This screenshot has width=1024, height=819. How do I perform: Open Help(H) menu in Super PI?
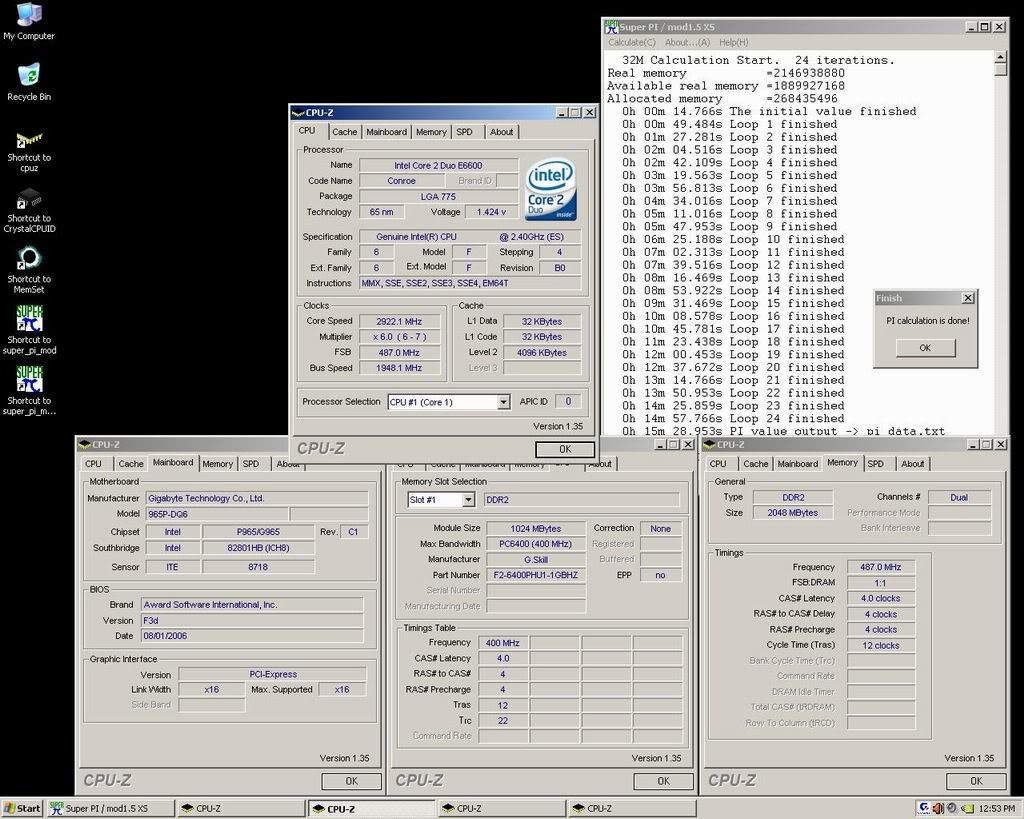pyautogui.click(x=733, y=42)
